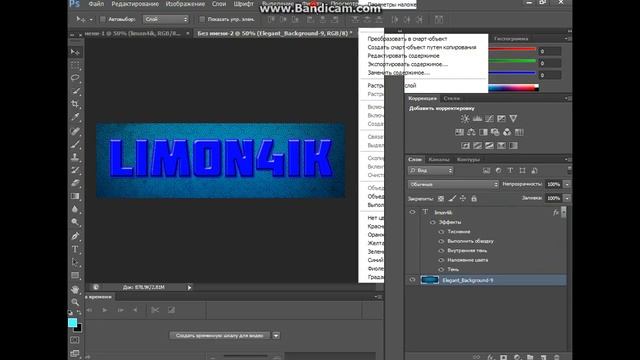Viewport: 640px width, 360px height.
Task: Open the document status info arrow
Action: click(x=189, y=287)
